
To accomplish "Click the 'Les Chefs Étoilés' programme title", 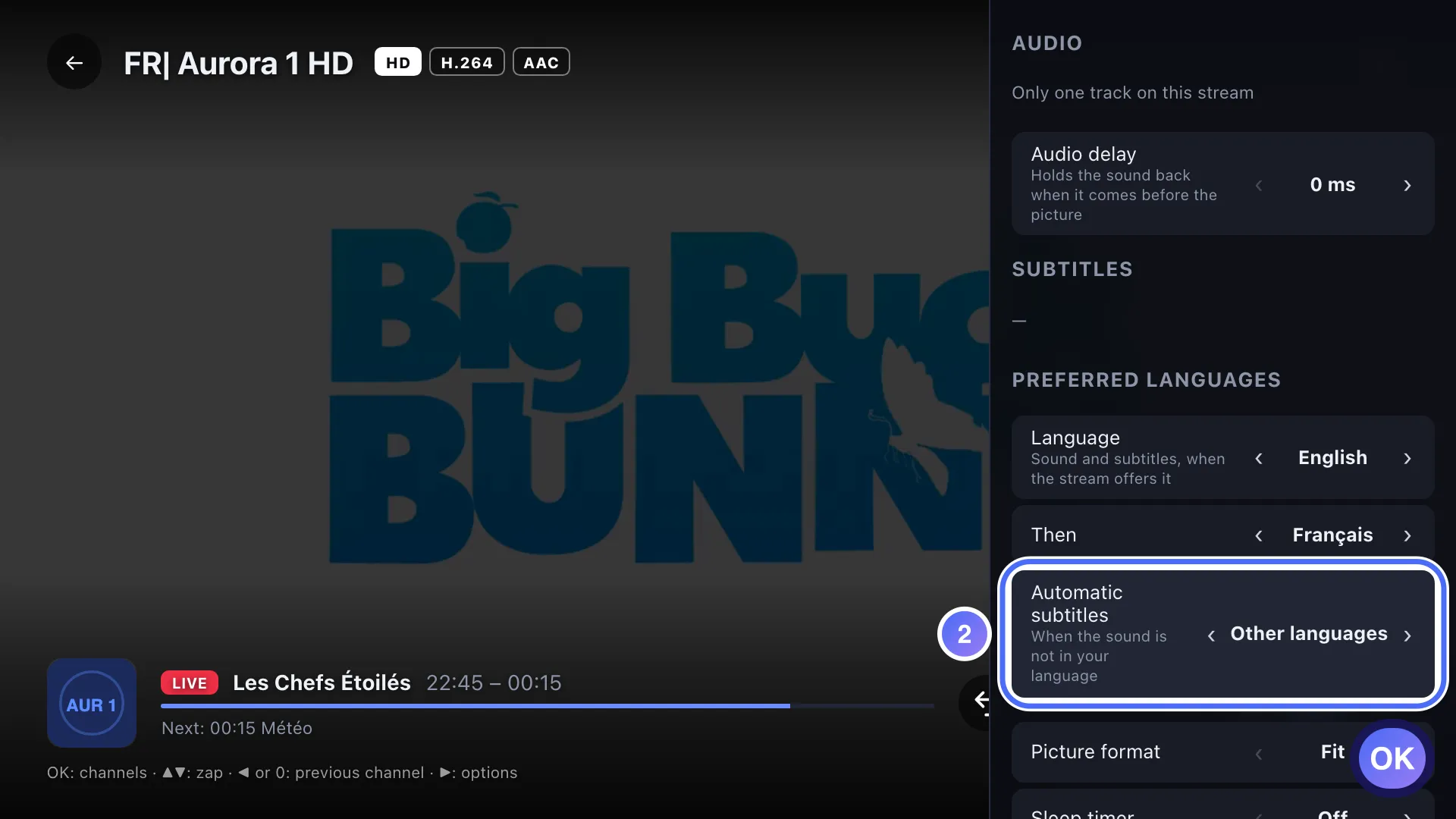I will pyautogui.click(x=322, y=682).
